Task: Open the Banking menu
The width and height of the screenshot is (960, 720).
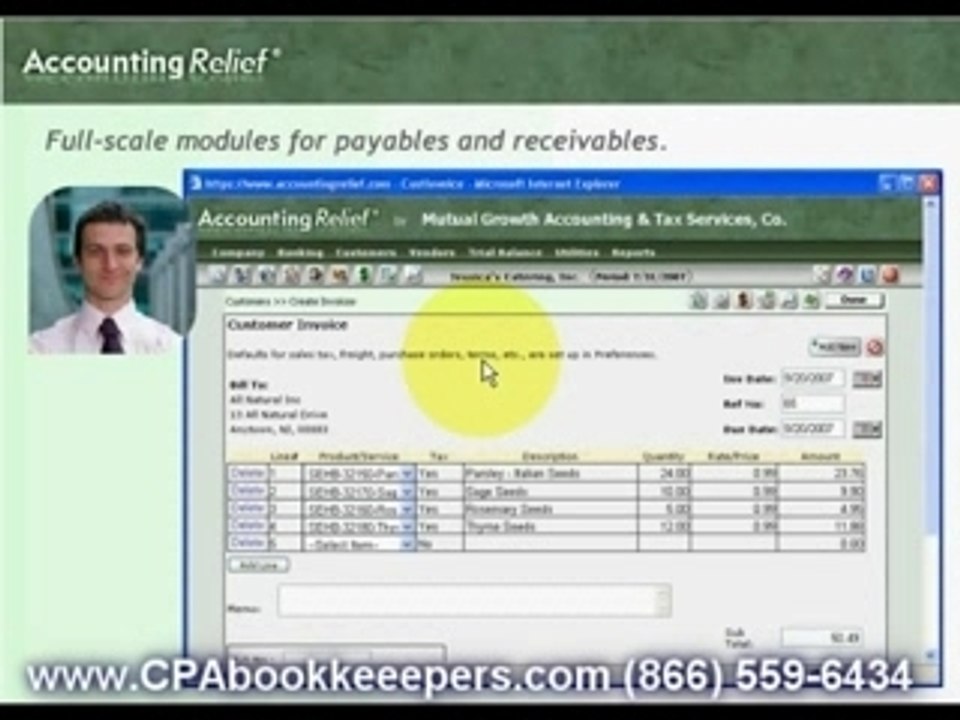Action: pyautogui.click(x=299, y=253)
